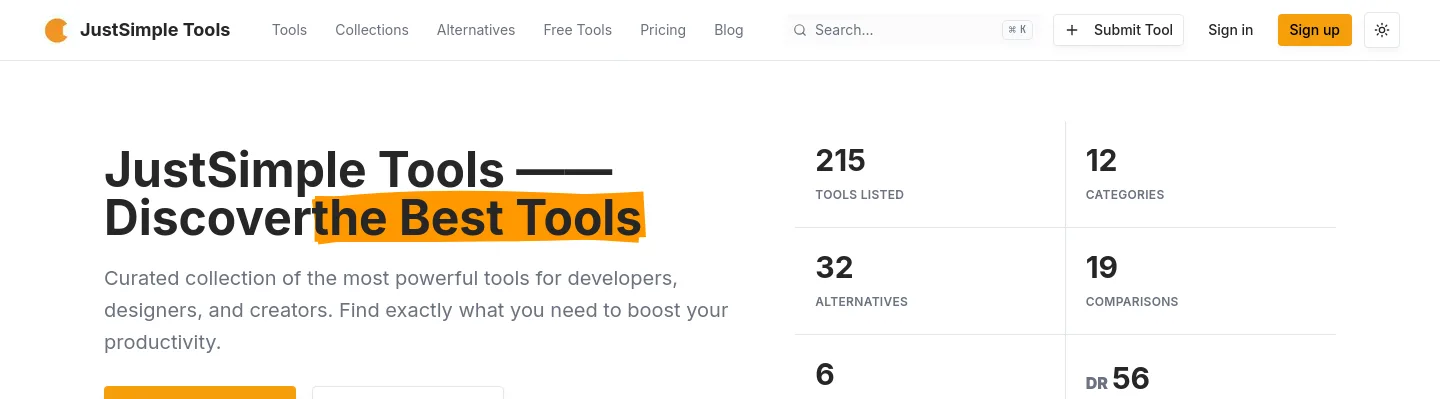This screenshot has height=399, width=1440.
Task: Click the 12 Categories stat
Action: (1201, 174)
